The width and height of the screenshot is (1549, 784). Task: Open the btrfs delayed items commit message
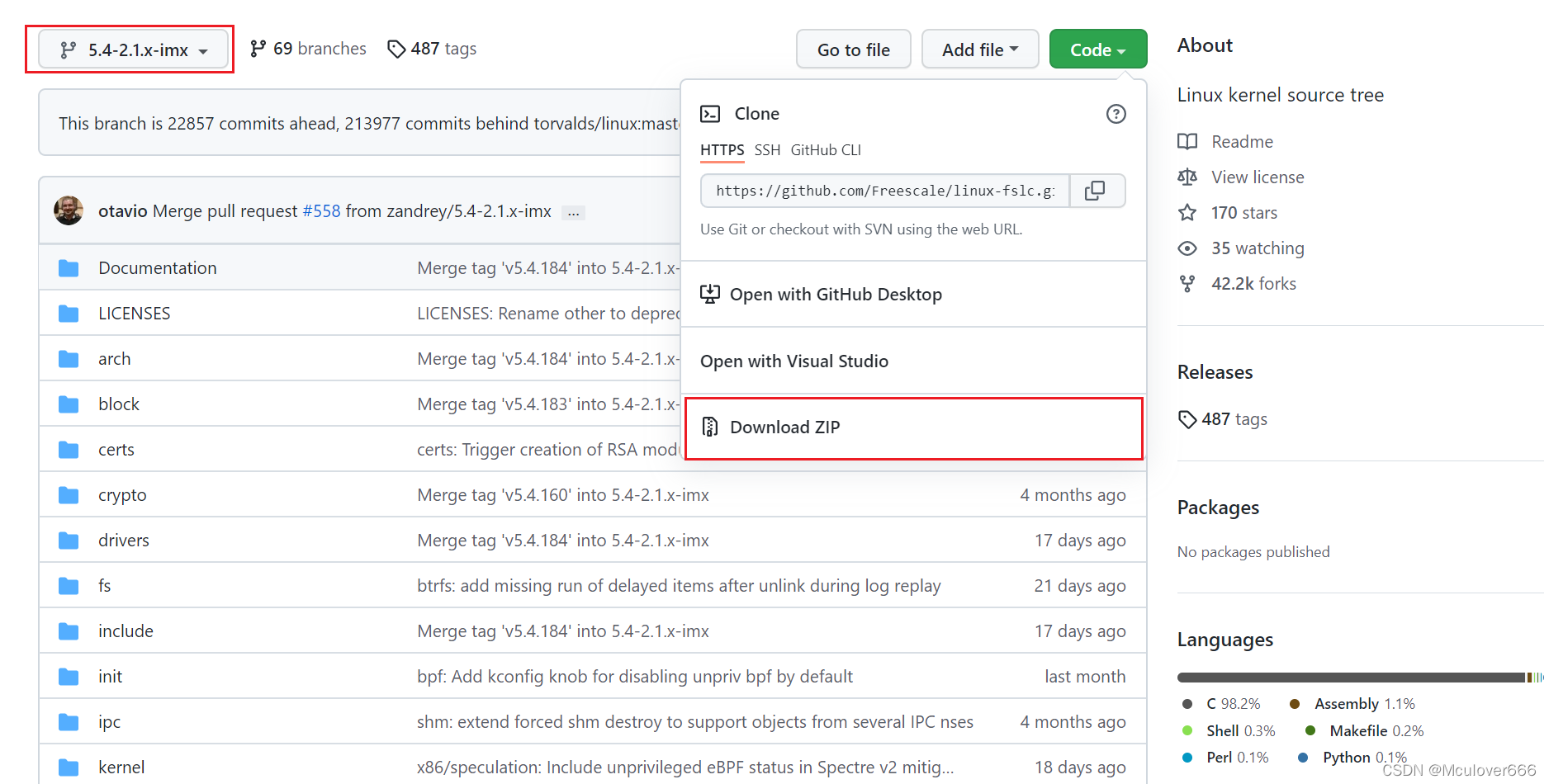(x=679, y=586)
